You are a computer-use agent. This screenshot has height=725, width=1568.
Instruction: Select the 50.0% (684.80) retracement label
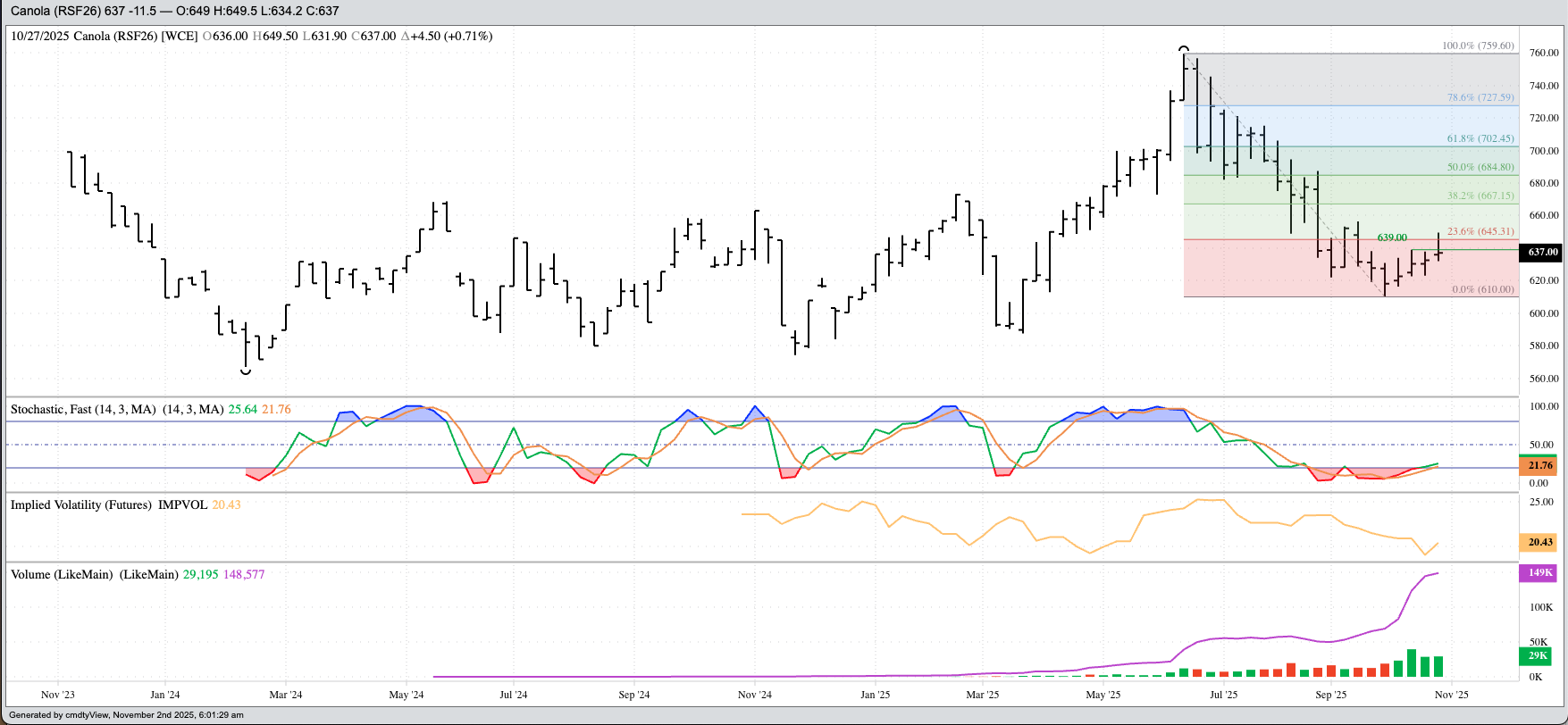click(x=1480, y=167)
